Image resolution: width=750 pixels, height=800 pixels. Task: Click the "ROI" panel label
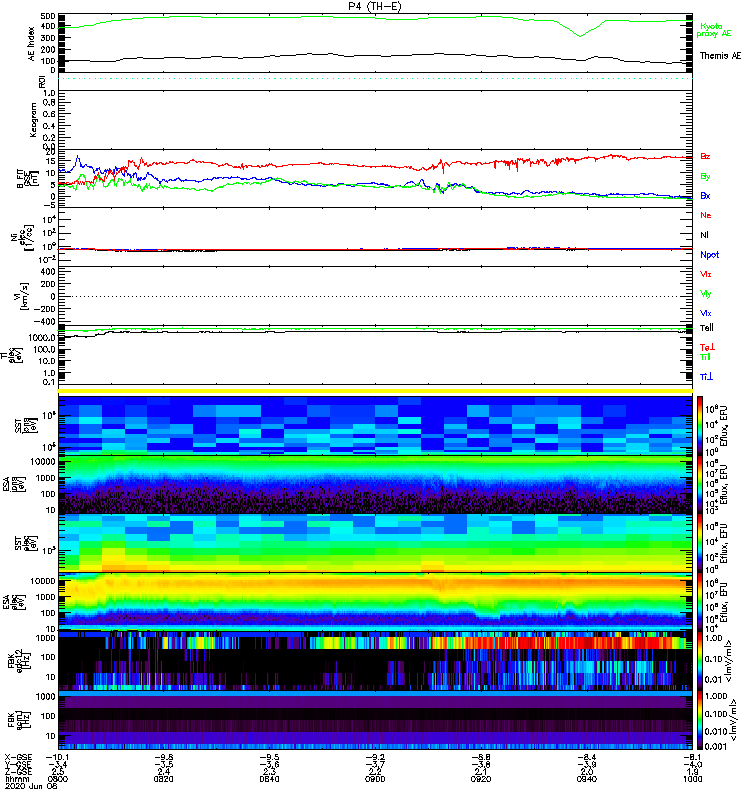(41, 82)
